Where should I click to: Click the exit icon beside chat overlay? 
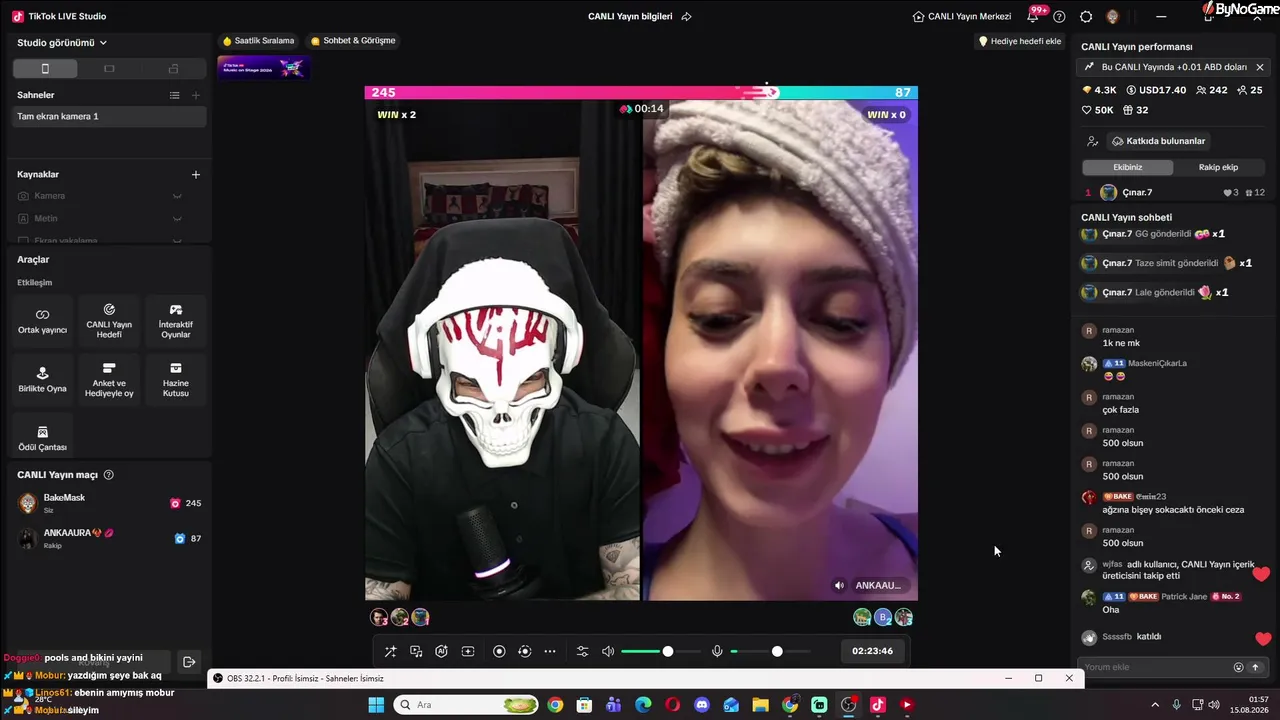tap(189, 661)
